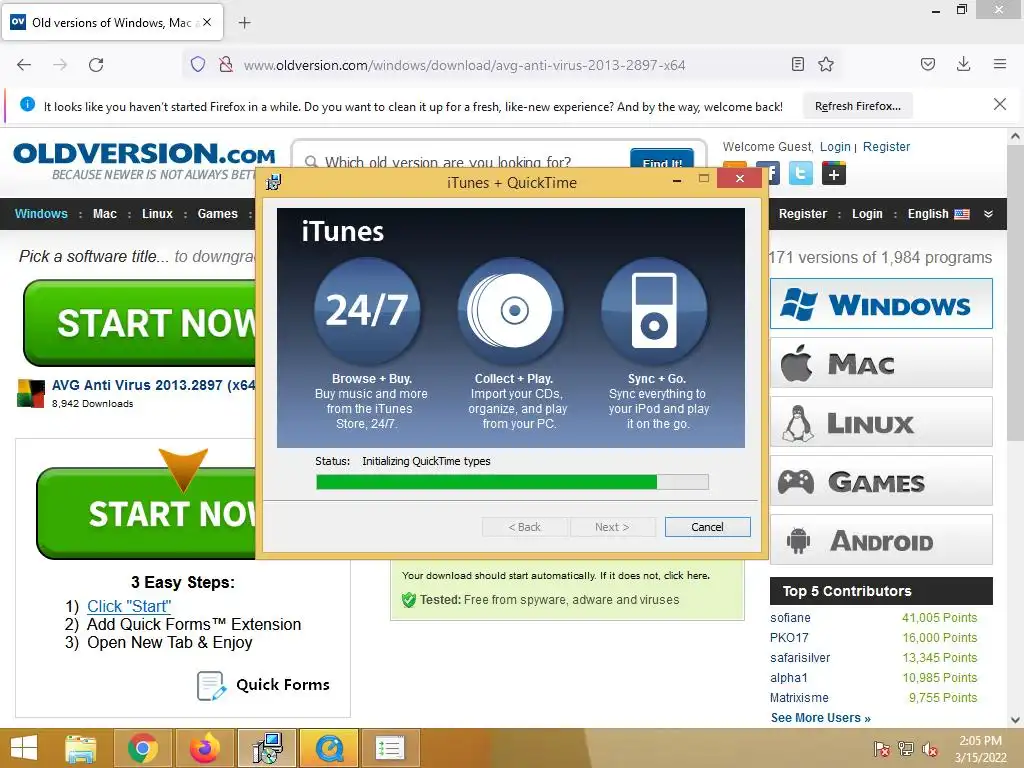
Task: Select the Games platform banner
Action: coord(881,481)
